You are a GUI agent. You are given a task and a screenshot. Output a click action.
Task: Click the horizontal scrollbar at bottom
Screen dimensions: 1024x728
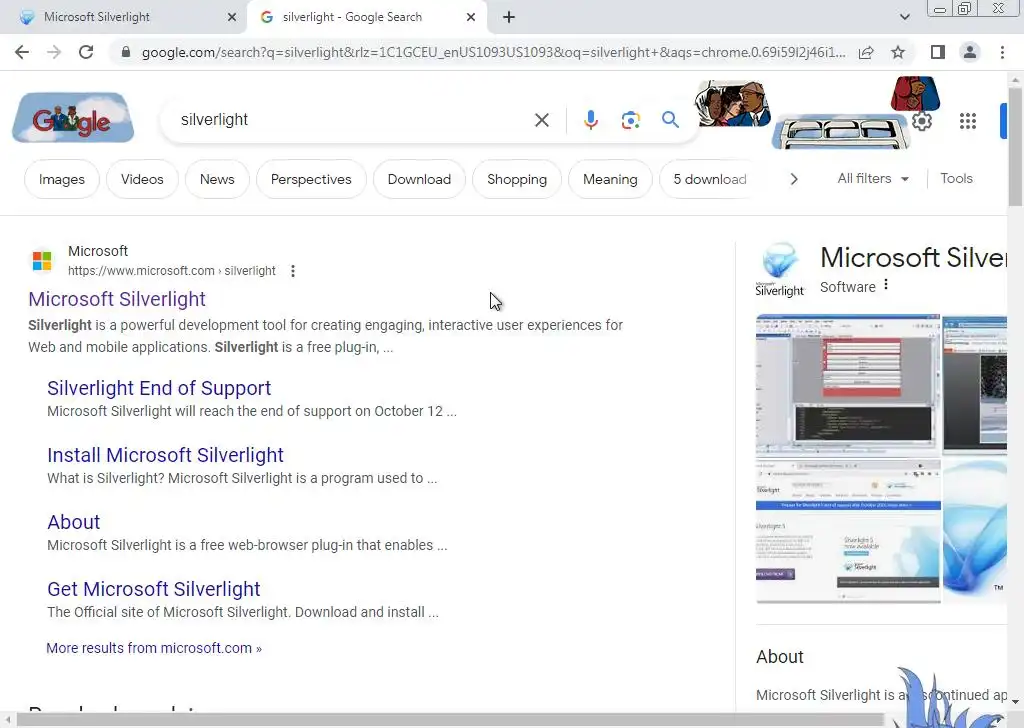[449, 720]
